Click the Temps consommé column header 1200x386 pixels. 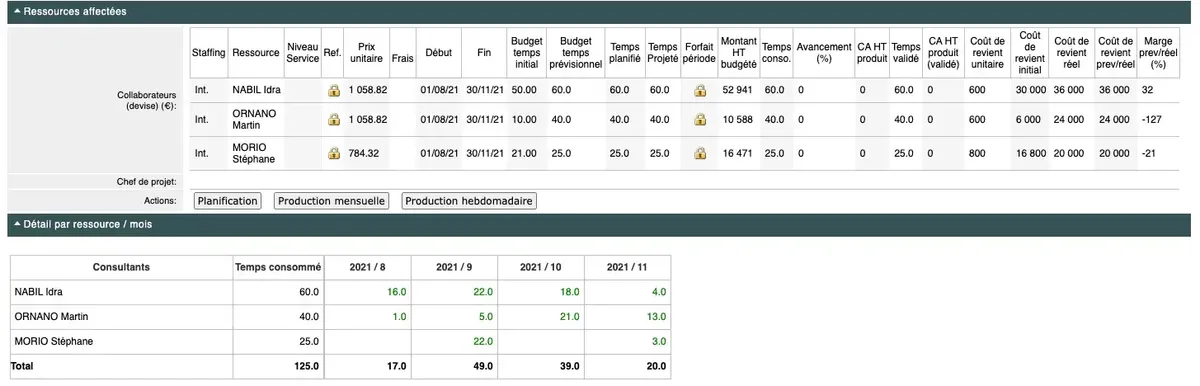coord(278,267)
